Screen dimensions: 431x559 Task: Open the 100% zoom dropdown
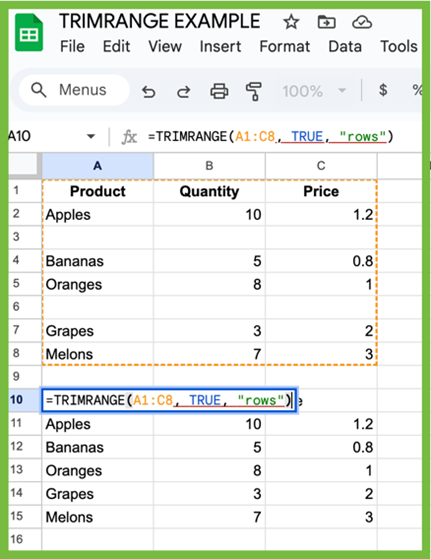tap(314, 91)
